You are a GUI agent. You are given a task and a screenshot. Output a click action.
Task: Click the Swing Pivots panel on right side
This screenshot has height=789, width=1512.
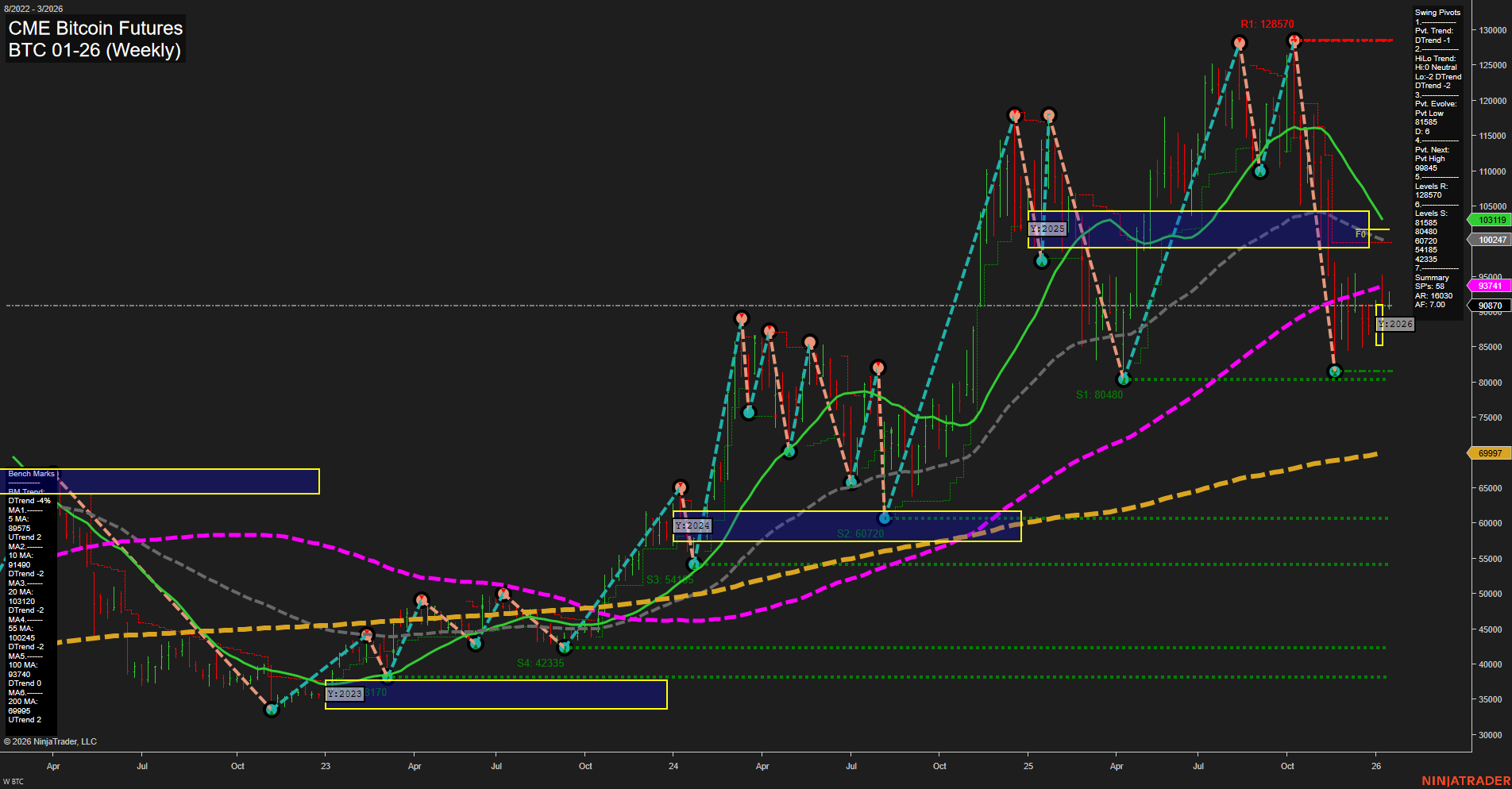coord(1437,12)
